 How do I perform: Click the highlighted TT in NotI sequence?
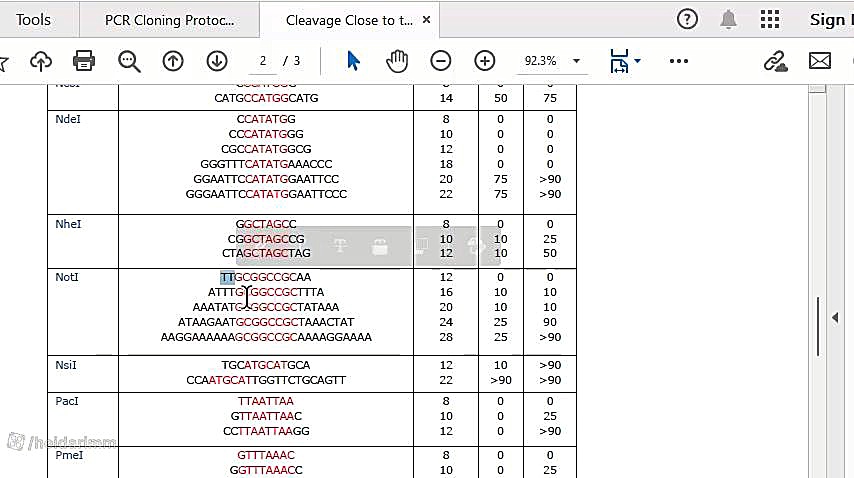pos(227,277)
